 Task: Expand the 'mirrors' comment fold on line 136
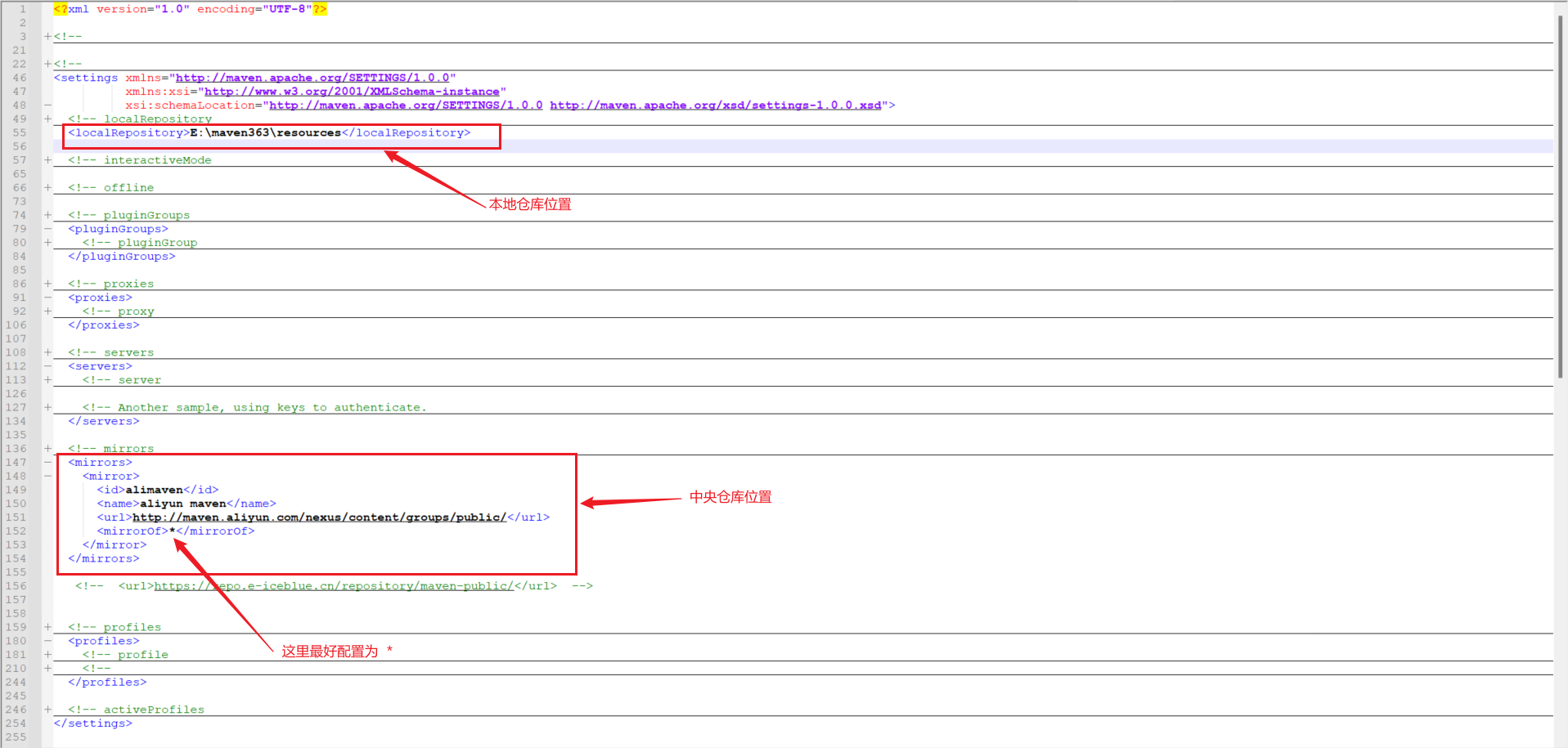pos(47,449)
